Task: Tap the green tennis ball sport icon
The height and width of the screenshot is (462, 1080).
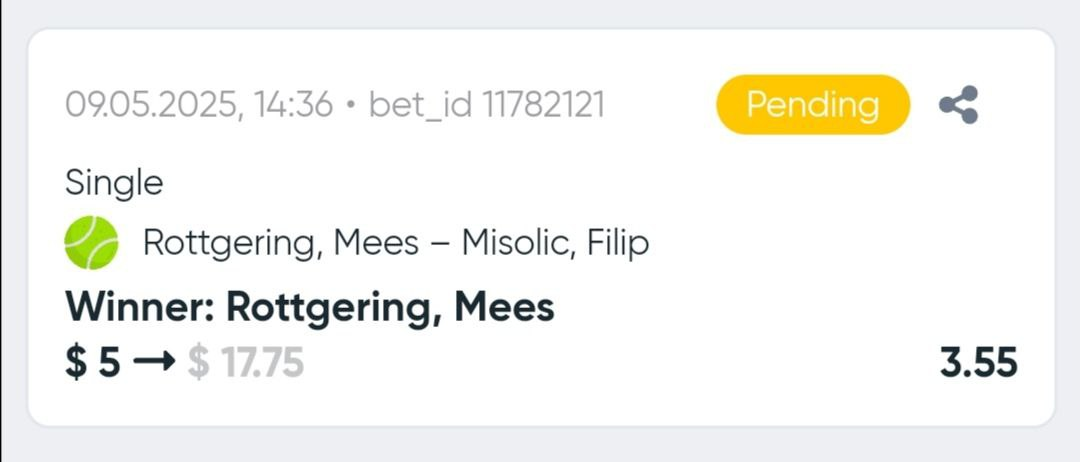Action: (x=92, y=242)
